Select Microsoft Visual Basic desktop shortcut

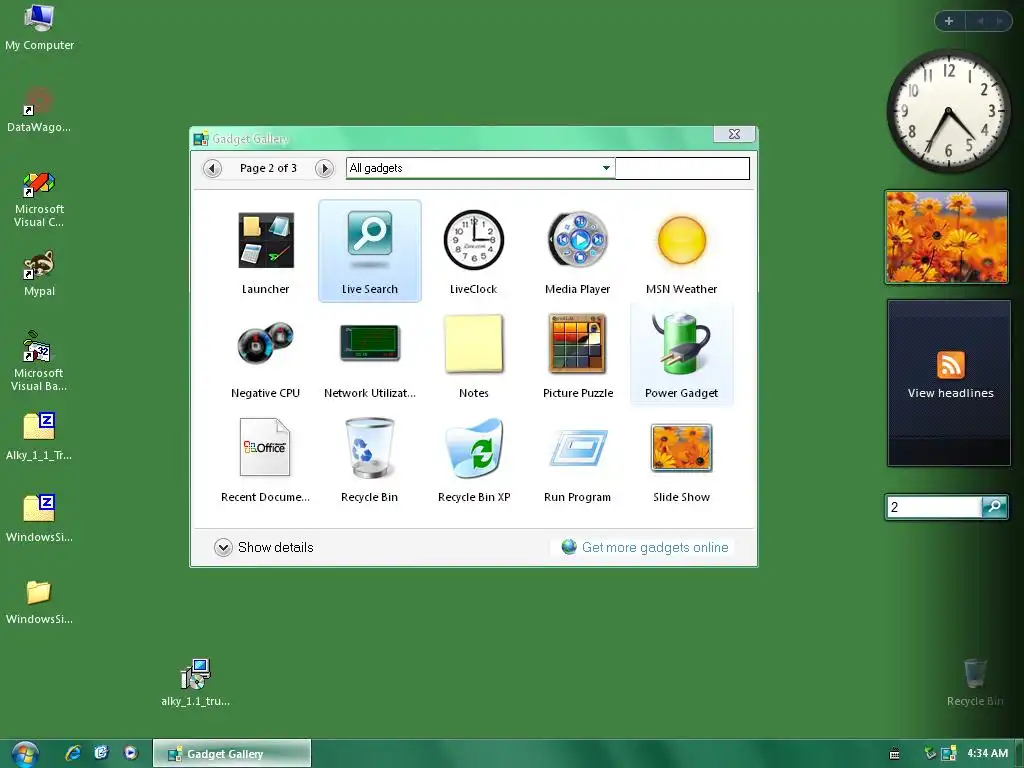coord(39,360)
